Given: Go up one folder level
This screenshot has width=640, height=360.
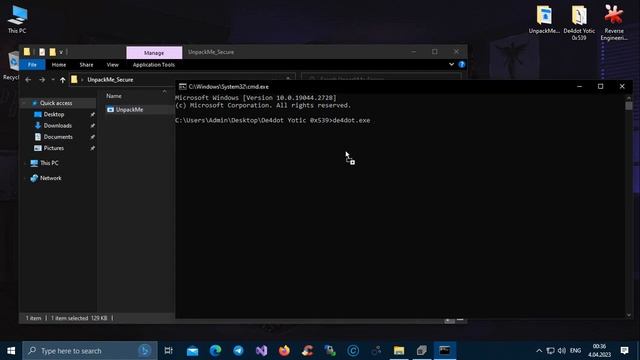Looking at the screenshot, I should [x=62, y=80].
